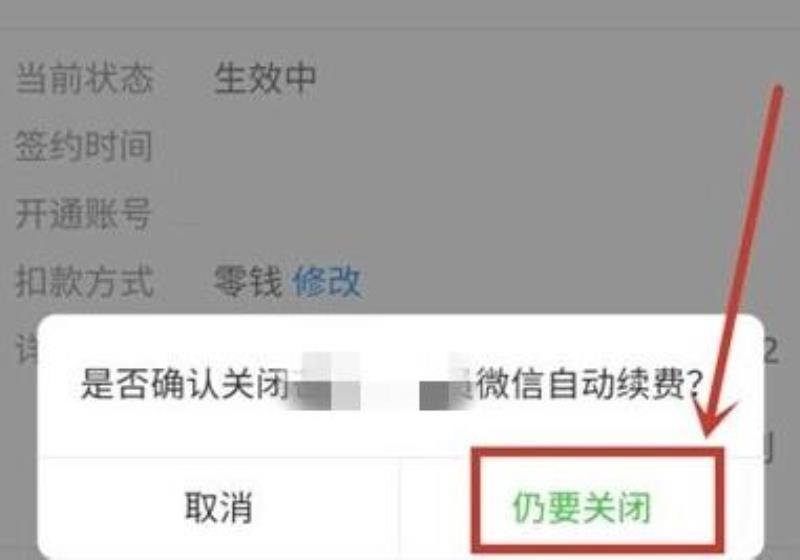The height and width of the screenshot is (560, 800).
Task: Click the partially hidden 2 at right edge
Action: [x=771, y=351]
